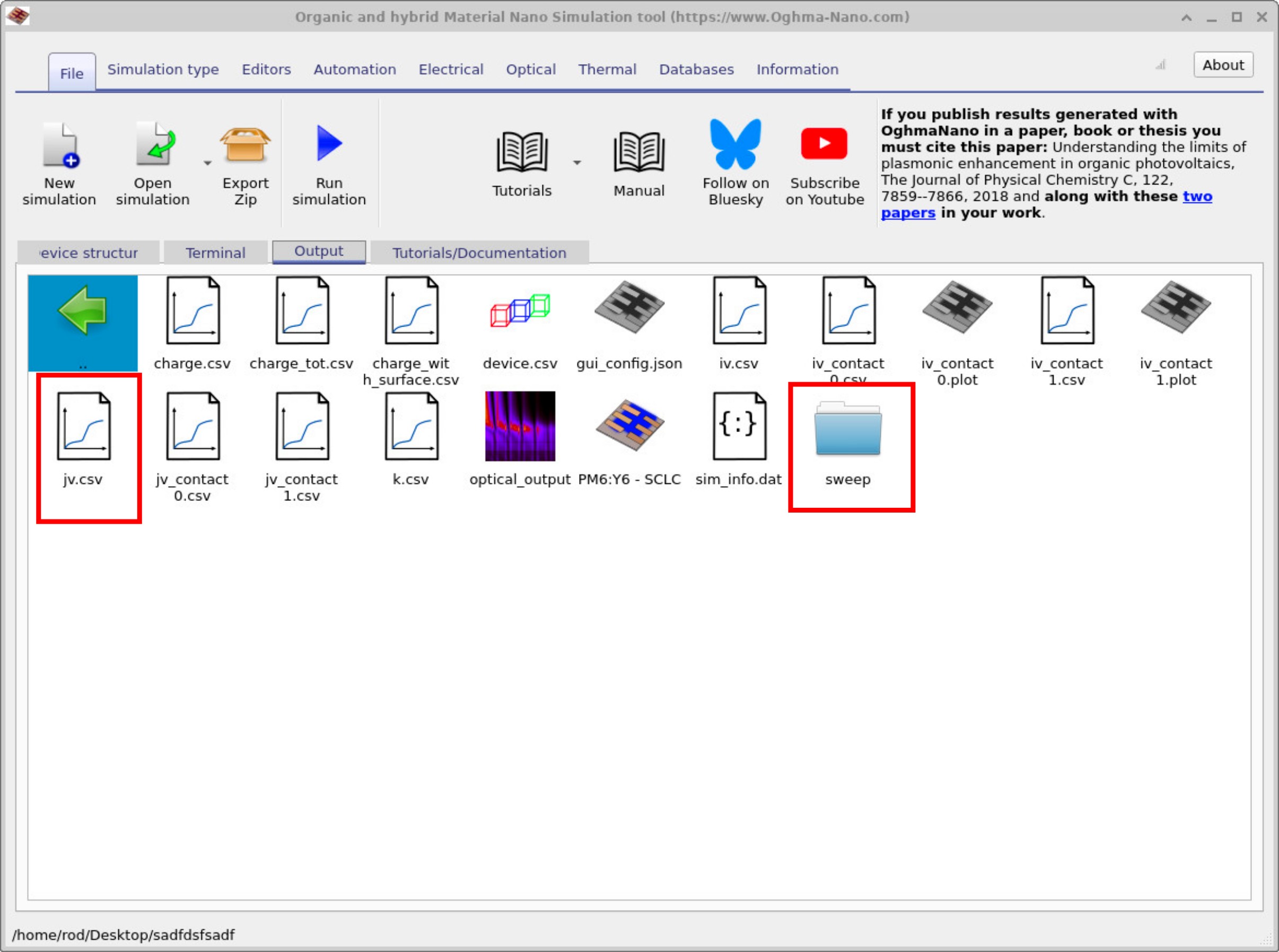Click the About button
The height and width of the screenshot is (952, 1279).
tap(1222, 65)
